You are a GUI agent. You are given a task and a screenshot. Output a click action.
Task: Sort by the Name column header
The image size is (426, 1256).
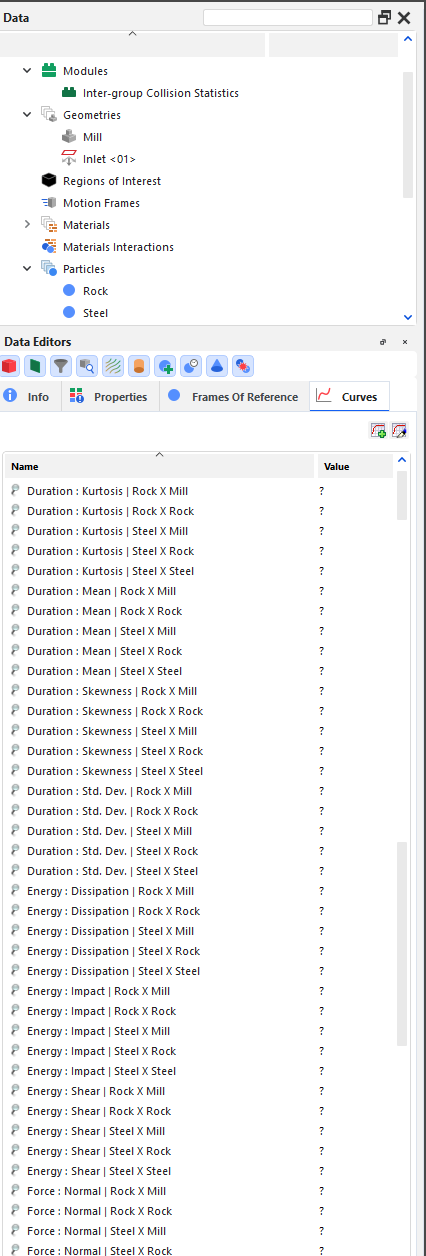coord(159,467)
